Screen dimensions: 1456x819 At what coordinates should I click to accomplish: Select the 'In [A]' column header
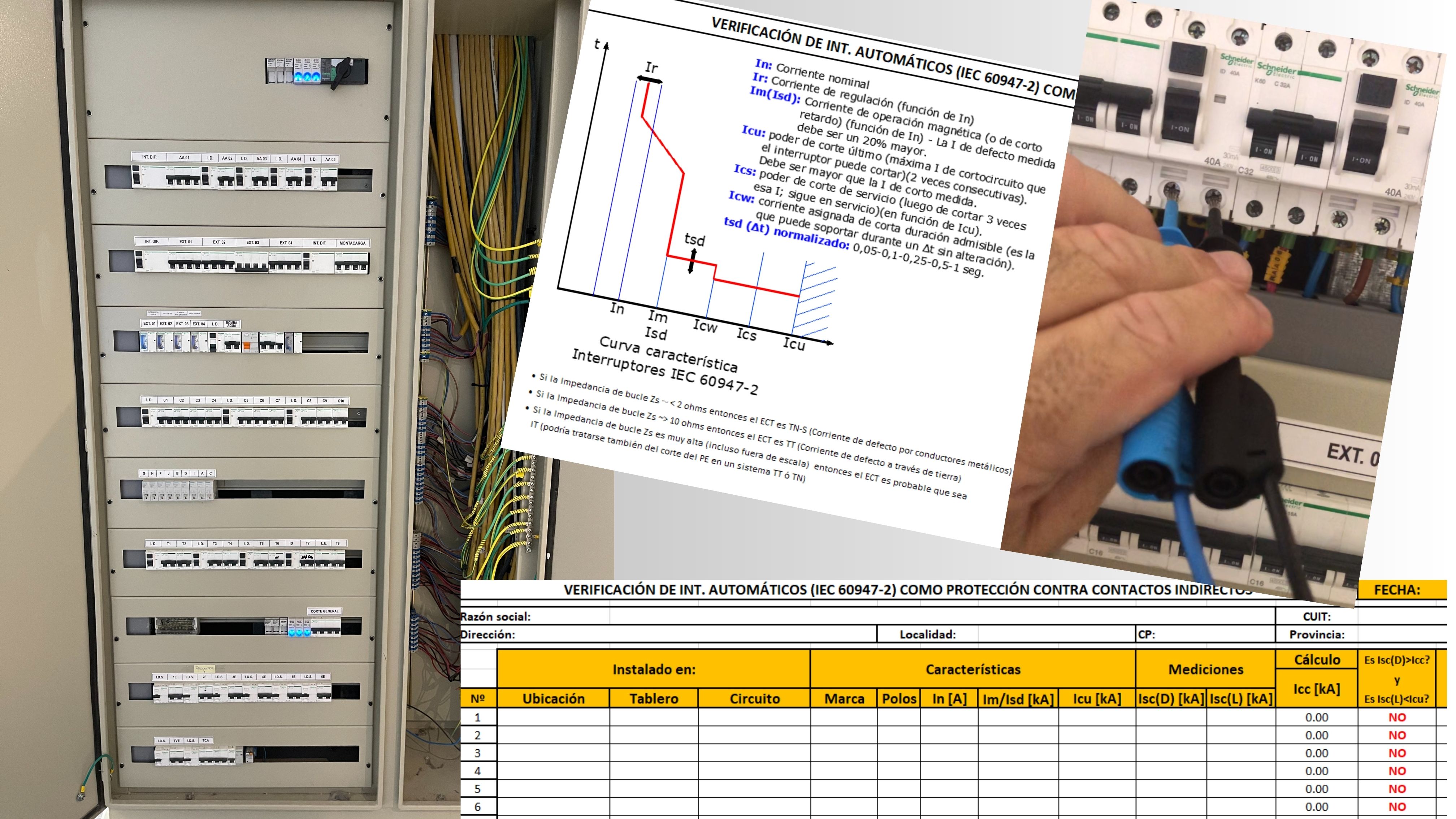pyautogui.click(x=949, y=699)
